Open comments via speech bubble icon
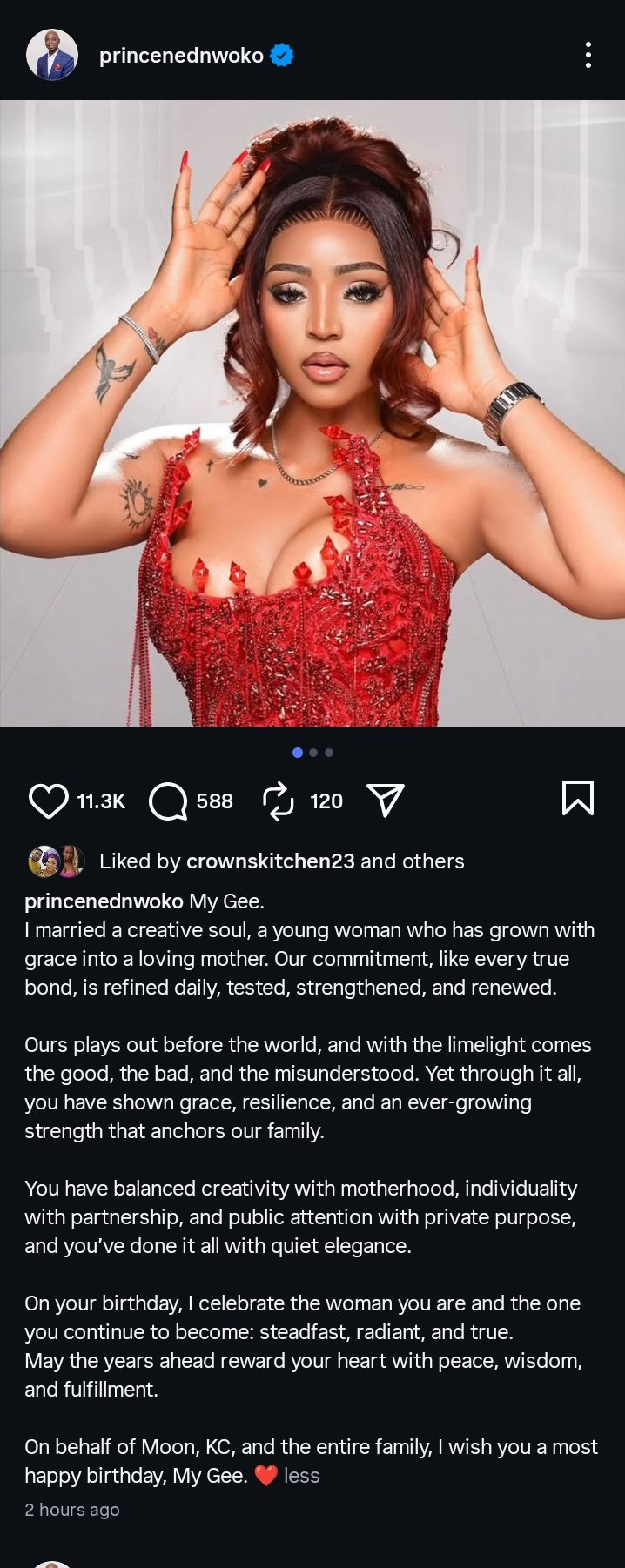 [168, 801]
